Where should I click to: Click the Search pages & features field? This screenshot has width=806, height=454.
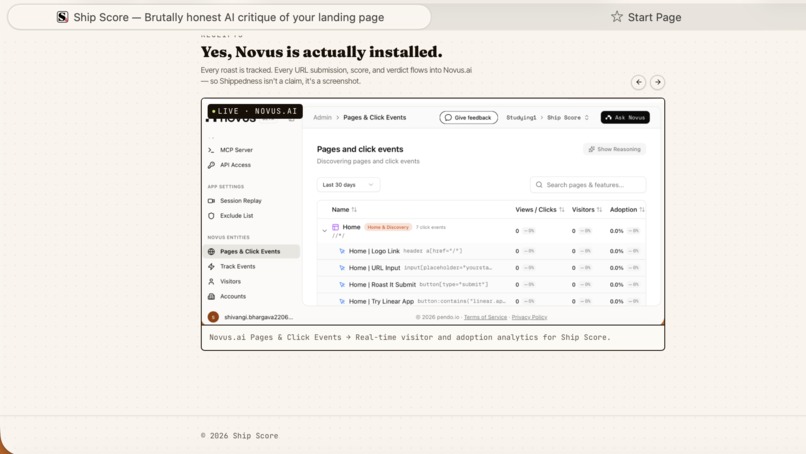588,185
